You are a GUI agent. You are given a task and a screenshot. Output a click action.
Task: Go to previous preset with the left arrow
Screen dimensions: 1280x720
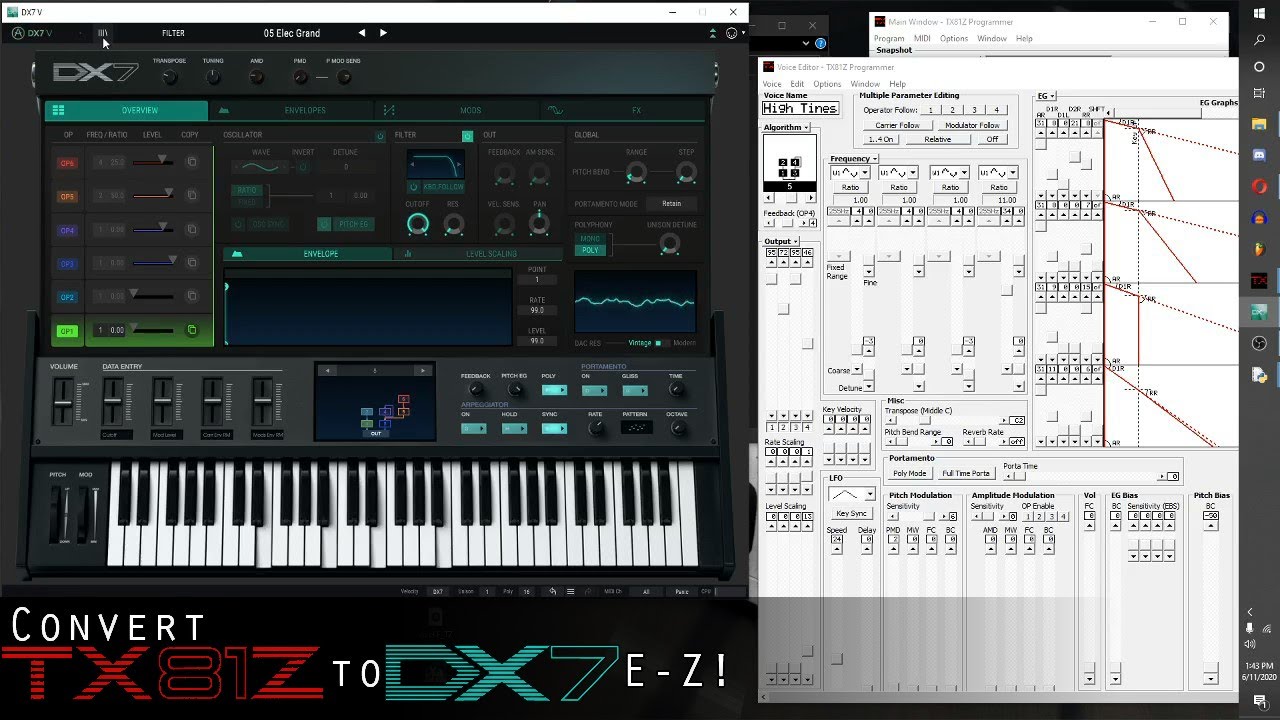[362, 33]
